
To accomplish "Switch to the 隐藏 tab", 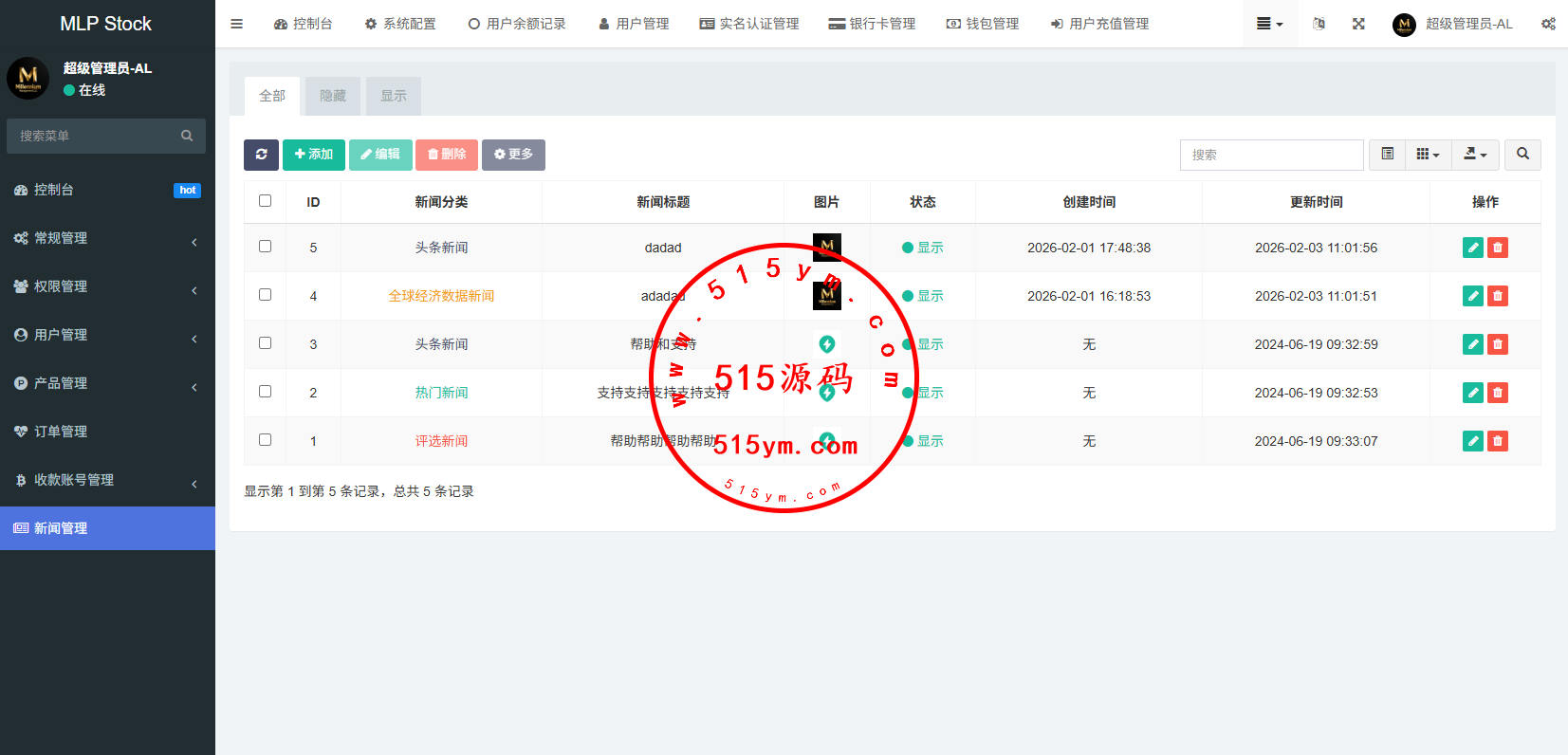I will point(333,96).
